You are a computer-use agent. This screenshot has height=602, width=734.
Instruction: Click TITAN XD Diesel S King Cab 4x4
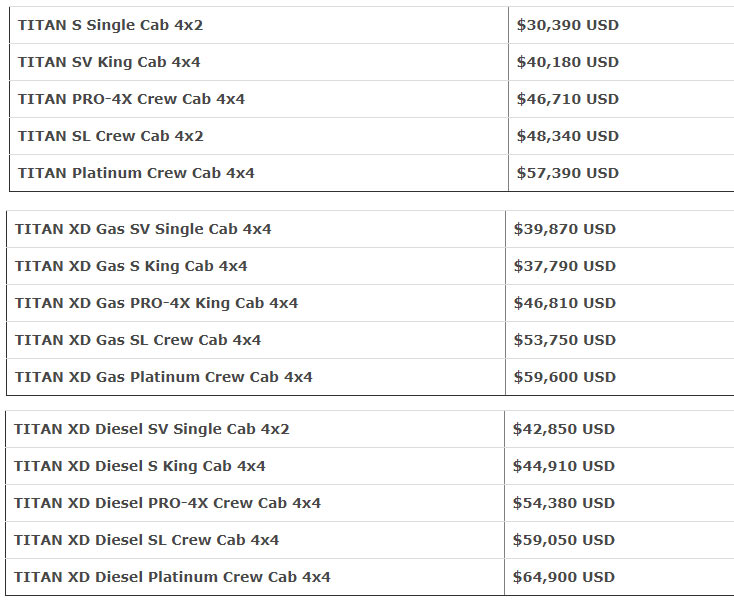pyautogui.click(x=140, y=466)
